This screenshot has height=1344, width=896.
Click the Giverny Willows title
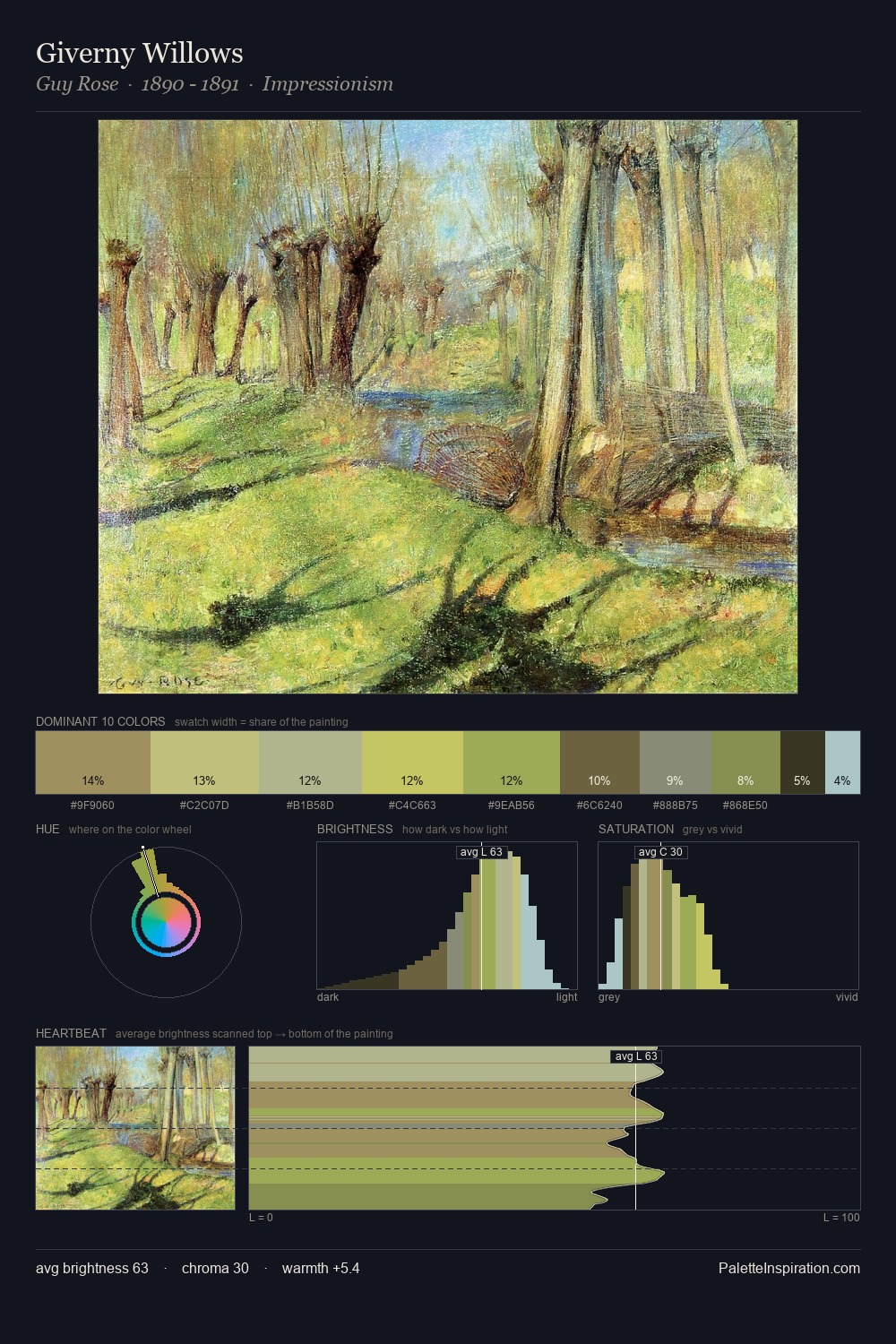(x=139, y=54)
